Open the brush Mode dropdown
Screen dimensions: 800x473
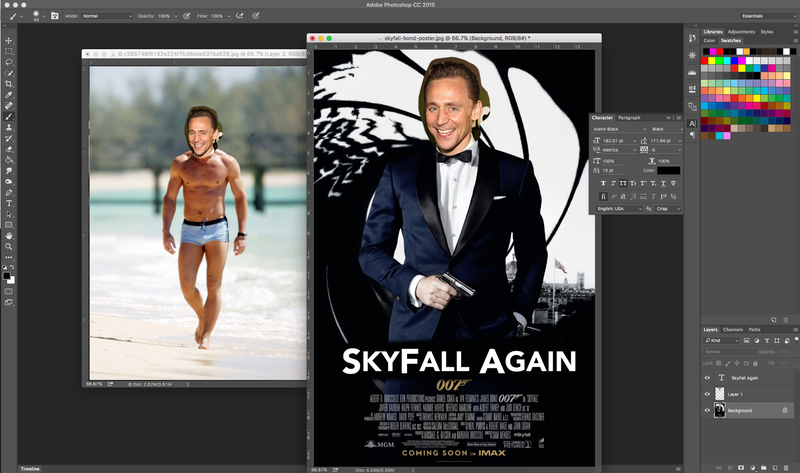click(x=107, y=16)
